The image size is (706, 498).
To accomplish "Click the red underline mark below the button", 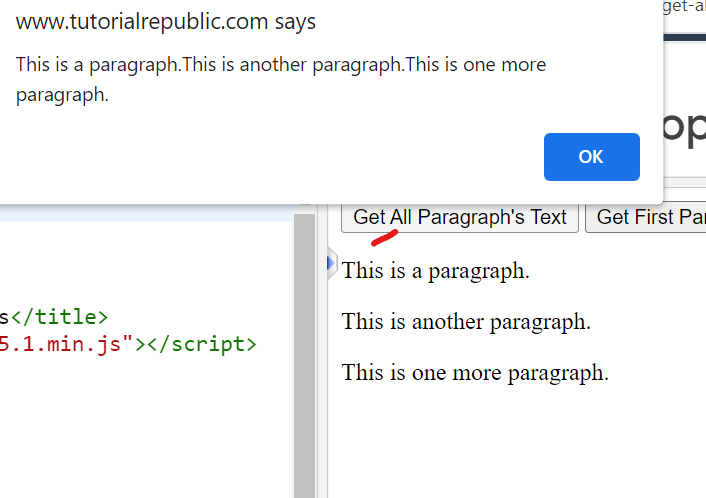I will (x=384, y=238).
